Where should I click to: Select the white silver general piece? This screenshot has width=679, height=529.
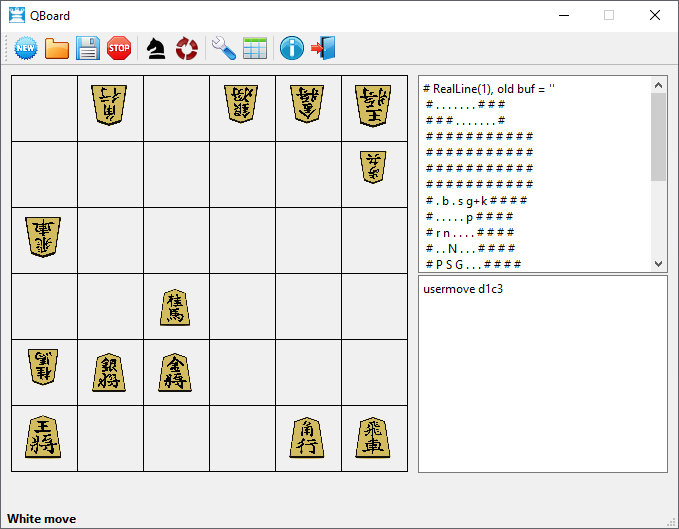tap(109, 373)
